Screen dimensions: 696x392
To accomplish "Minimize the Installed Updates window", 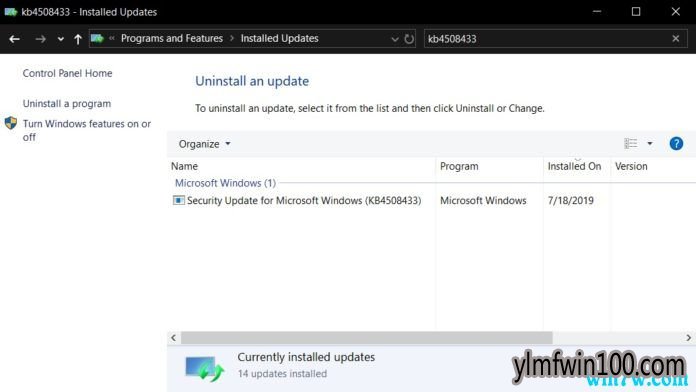I will (597, 12).
